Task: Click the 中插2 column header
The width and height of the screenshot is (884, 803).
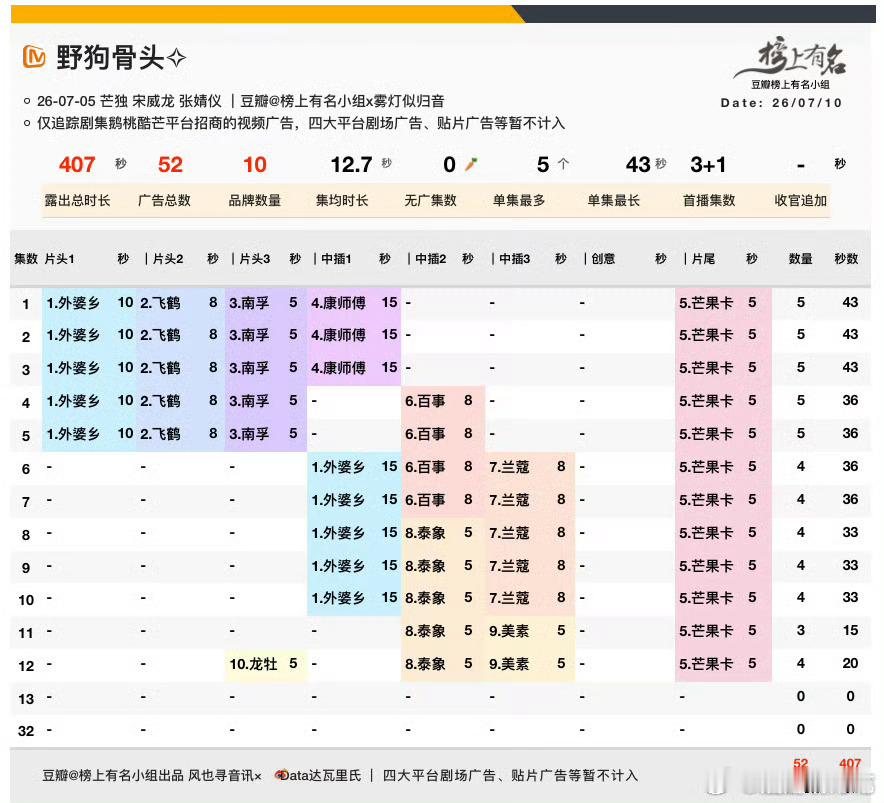Action: pyautogui.click(x=431, y=259)
